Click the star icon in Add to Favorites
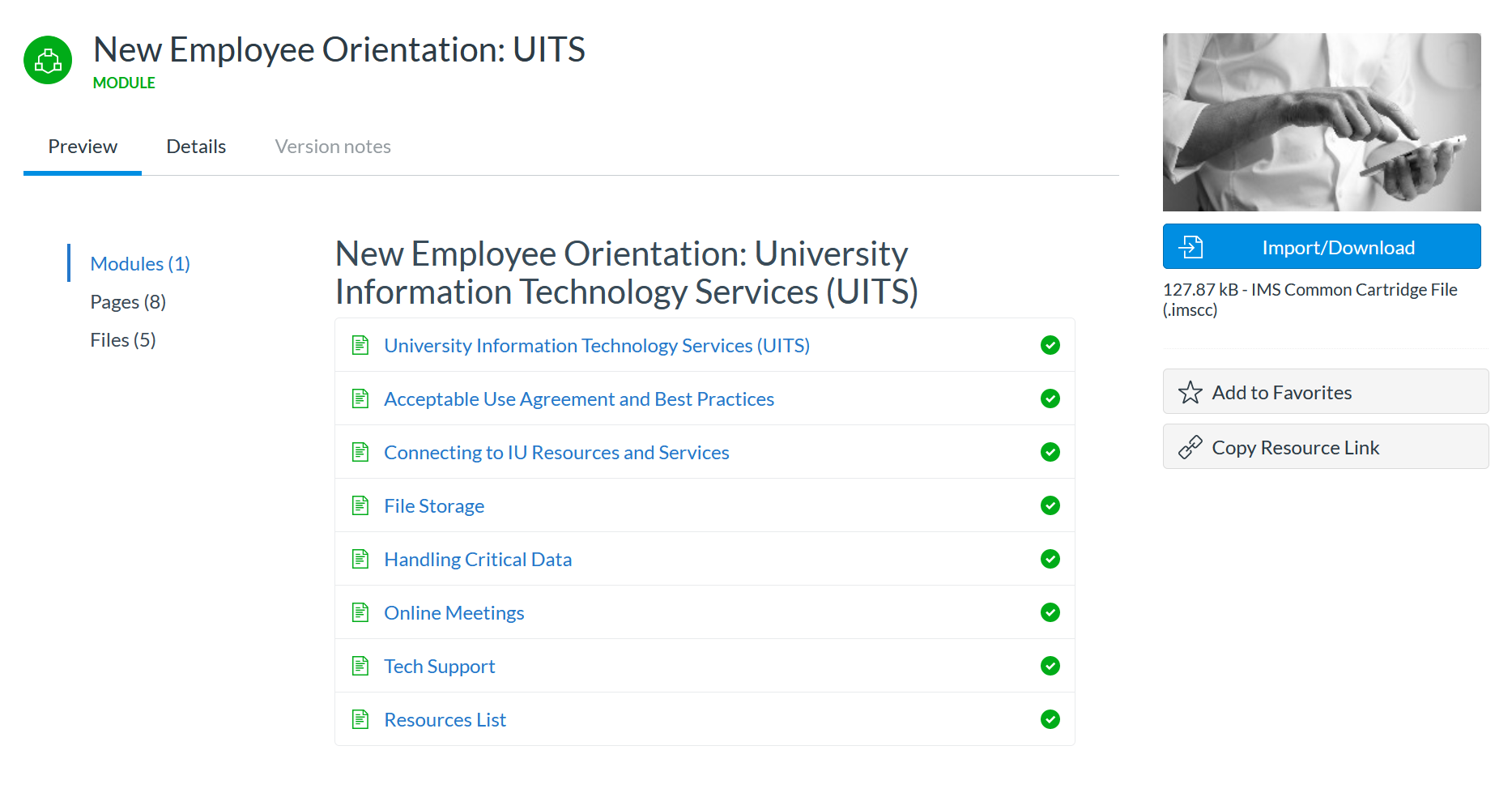 tap(1190, 392)
